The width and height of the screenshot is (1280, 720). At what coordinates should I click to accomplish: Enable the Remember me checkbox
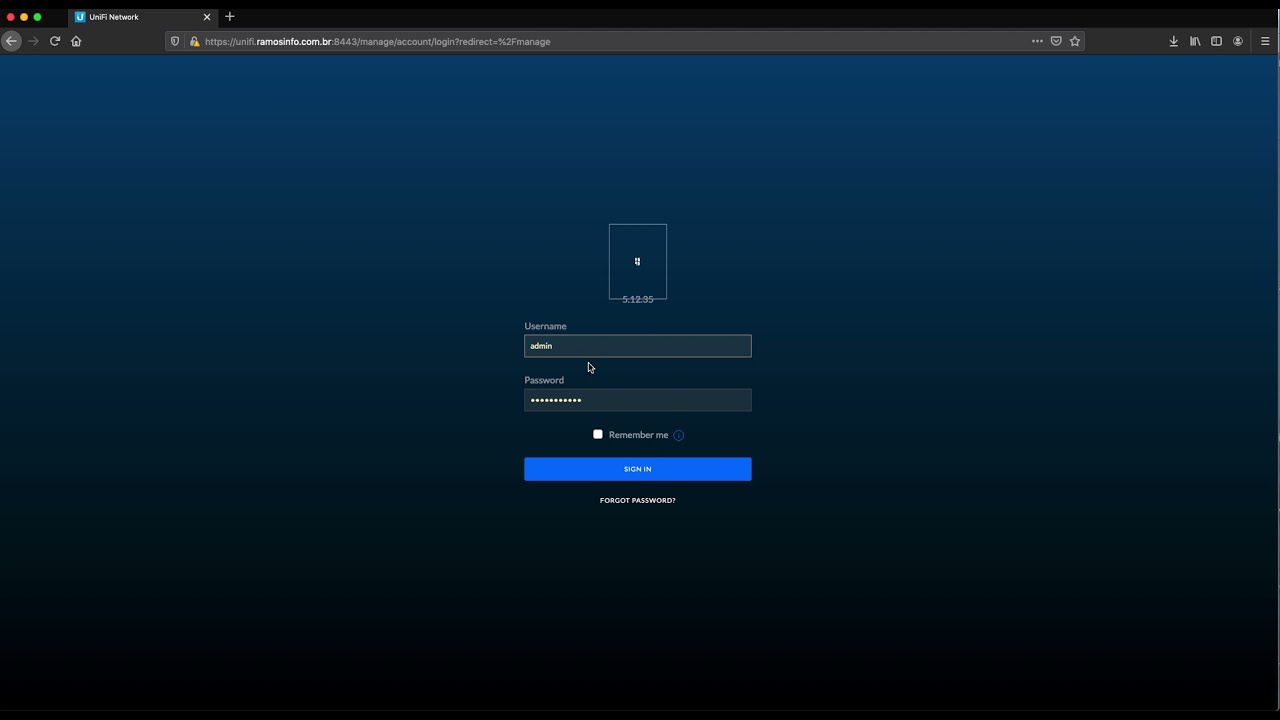[x=598, y=434]
